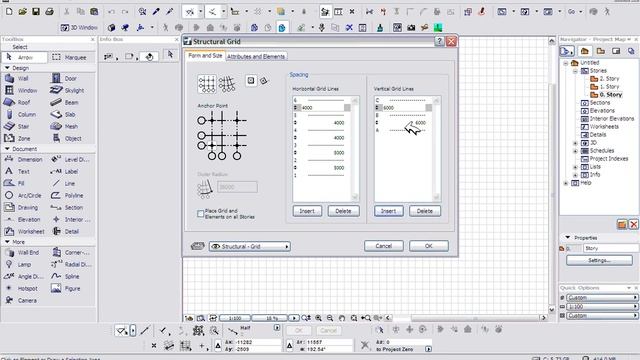This screenshot has height=360, width=640.
Task: Choose the bottom-left anchor point circle
Action: tap(201, 145)
